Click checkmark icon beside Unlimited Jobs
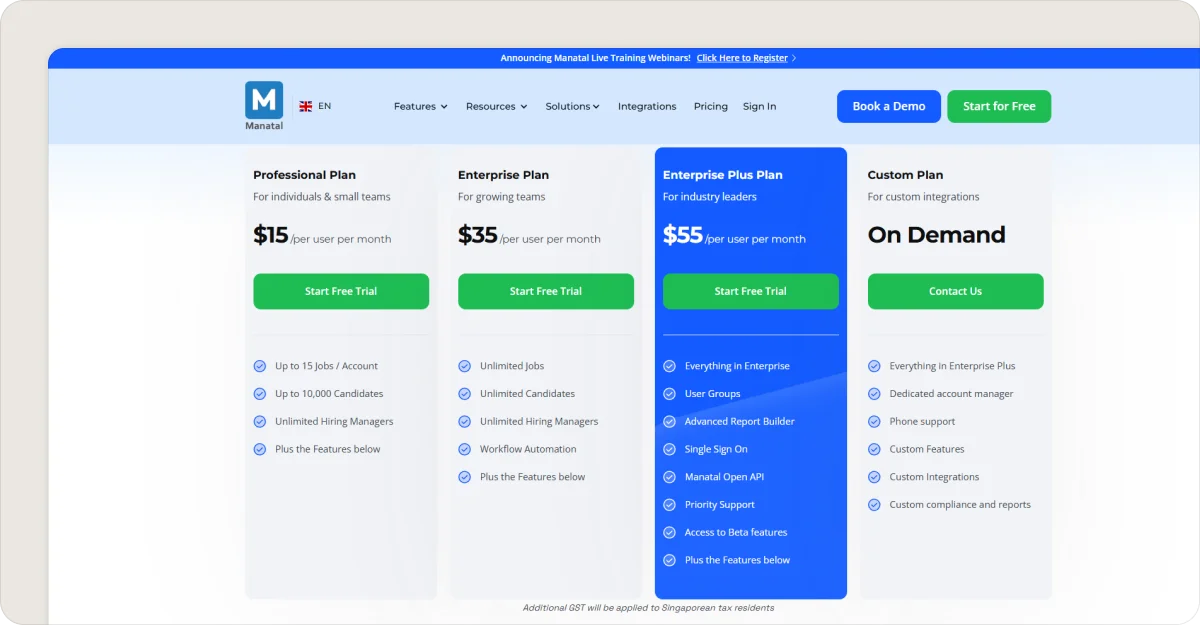The height and width of the screenshot is (625, 1200). coord(464,366)
